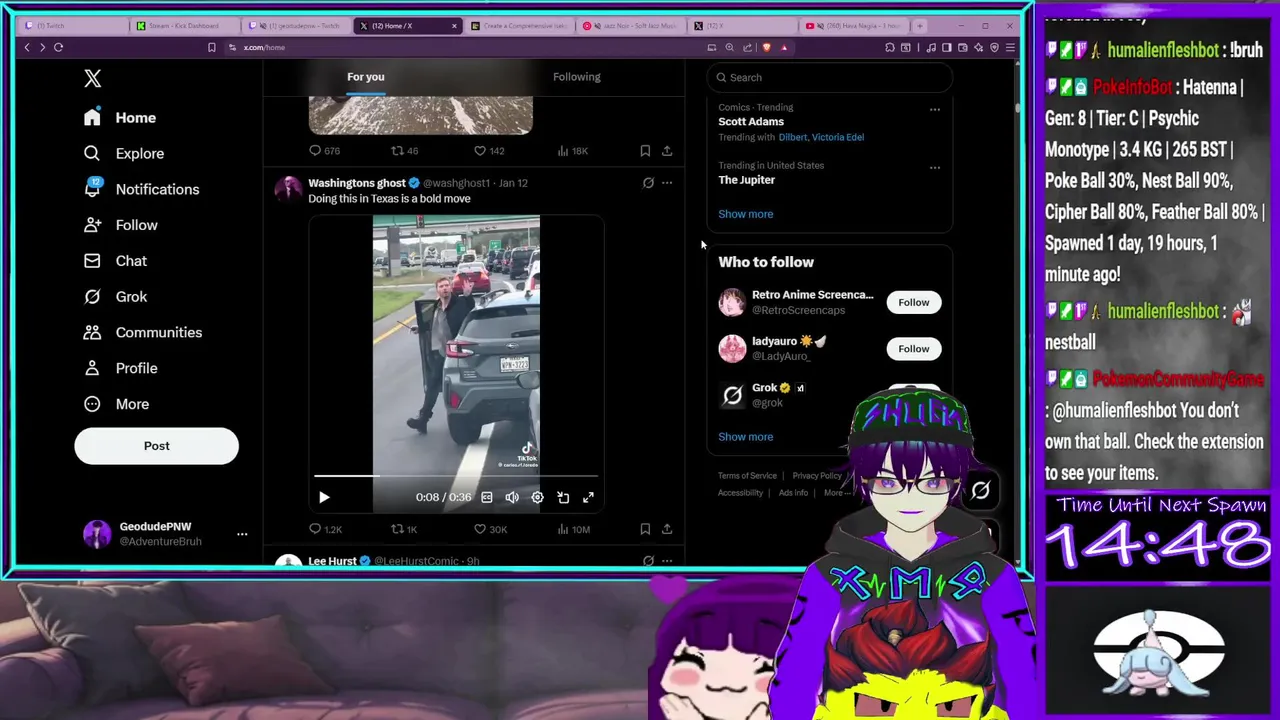Open GeodudePNW account options menu
1280x720 pixels.
tap(242, 534)
